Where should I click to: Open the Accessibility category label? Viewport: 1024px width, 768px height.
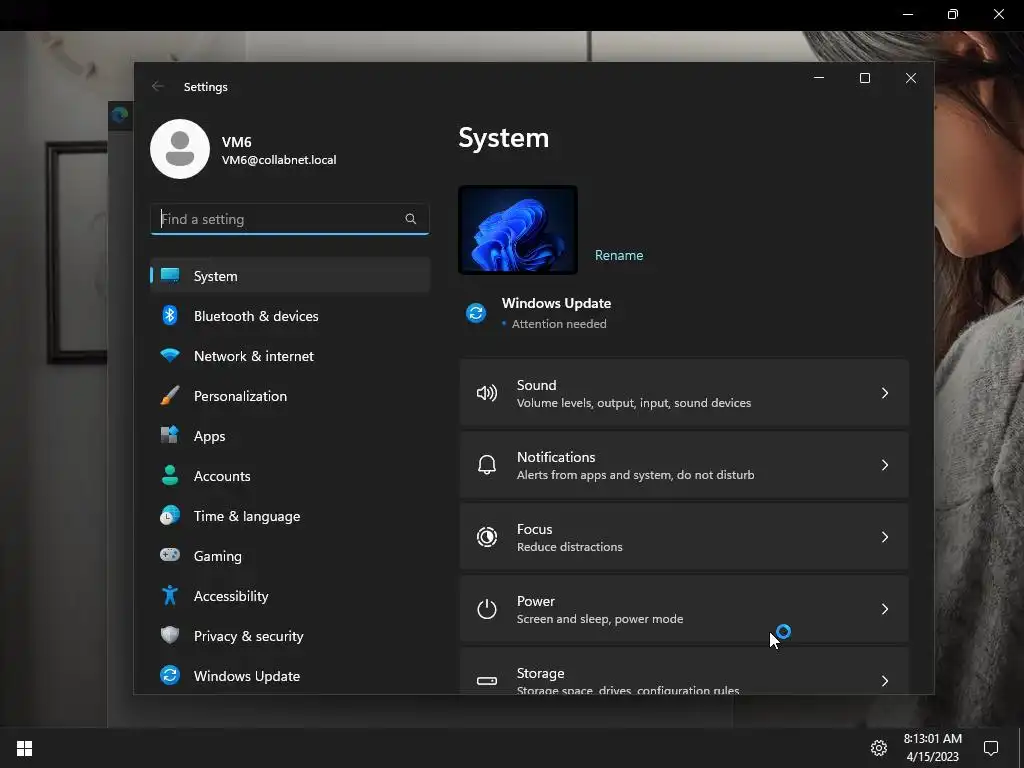tap(231, 596)
